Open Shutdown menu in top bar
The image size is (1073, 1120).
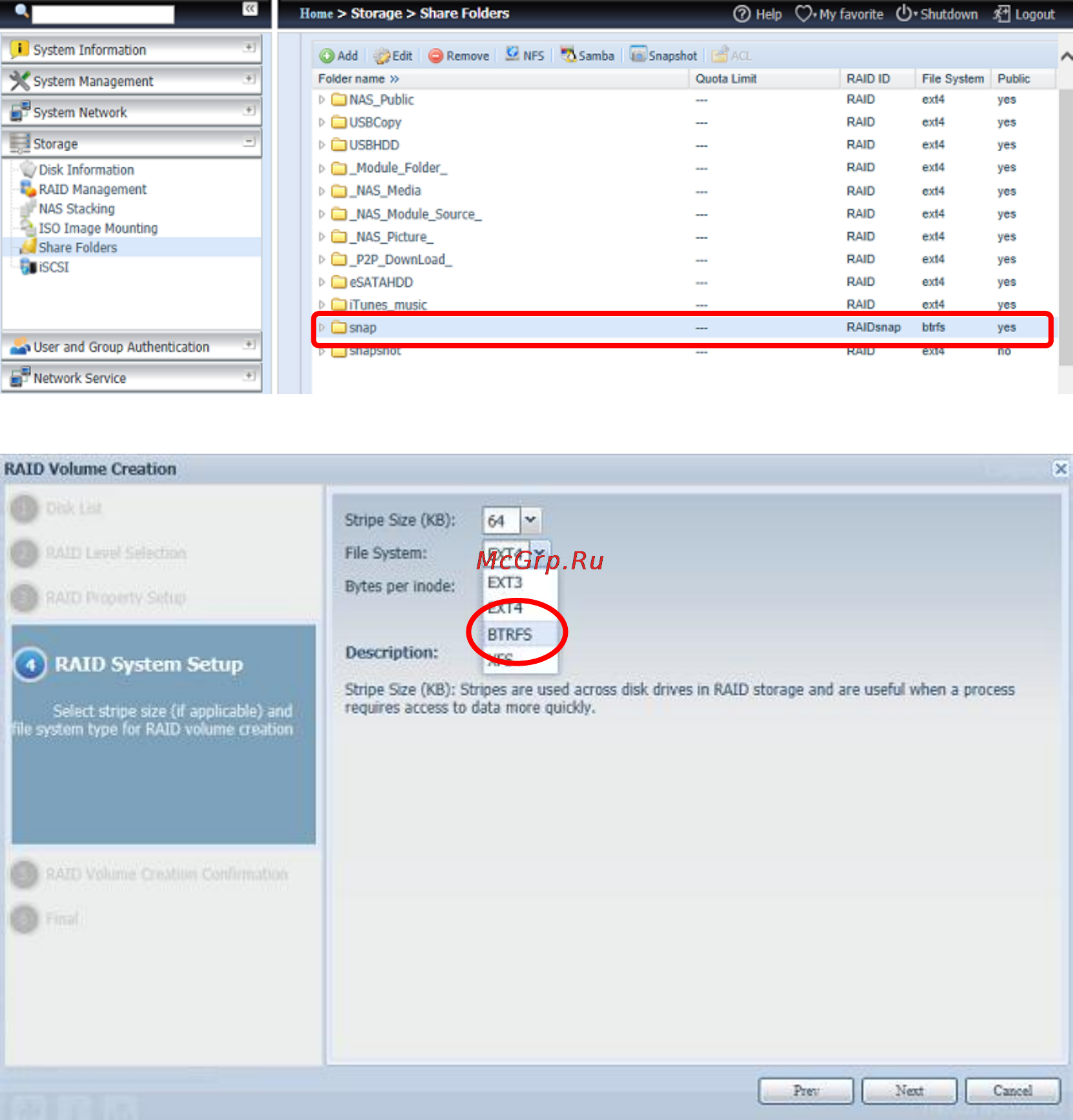point(937,14)
